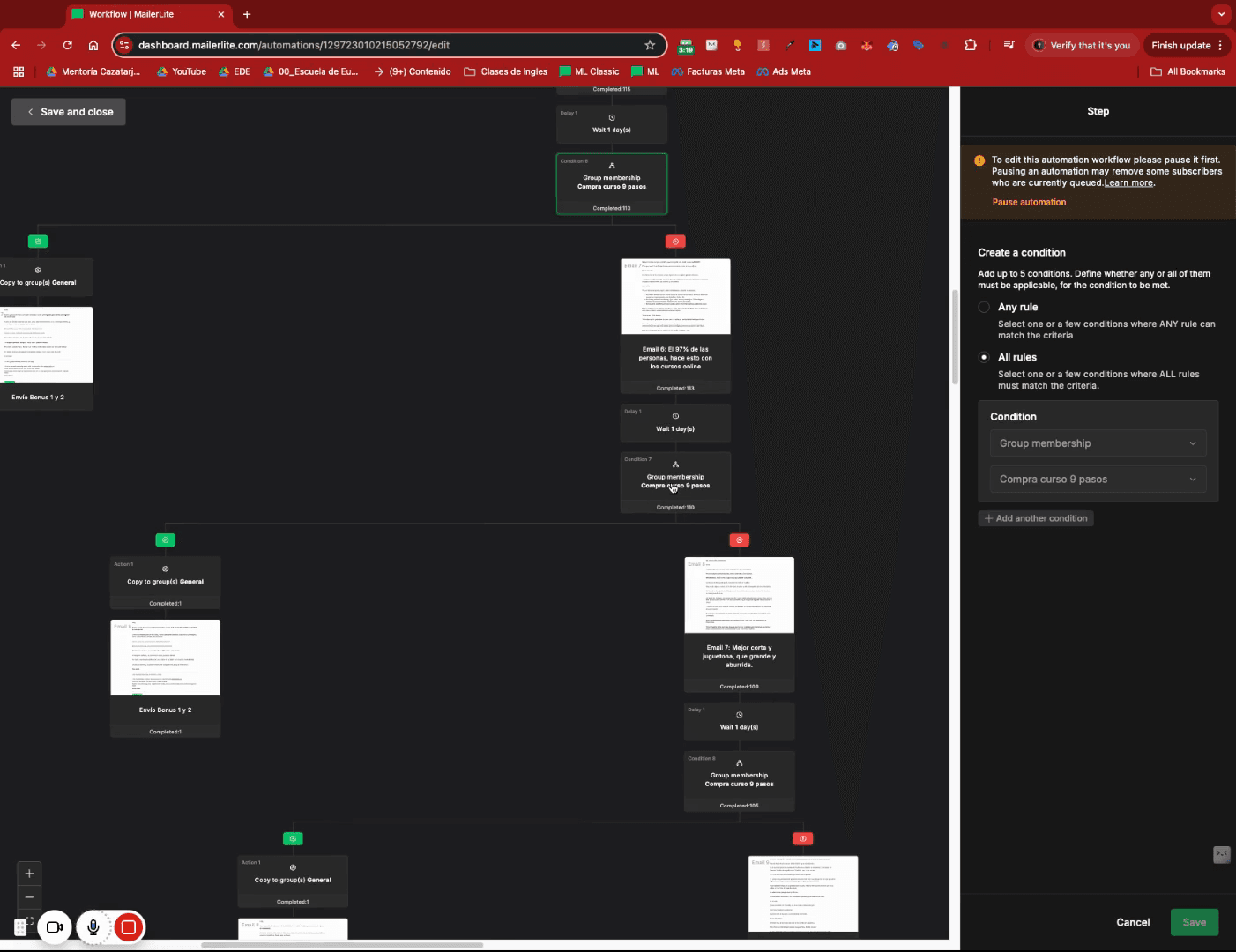Open the Clases de Ingles bookmark folder
The width and height of the screenshot is (1236, 952).
point(506,71)
